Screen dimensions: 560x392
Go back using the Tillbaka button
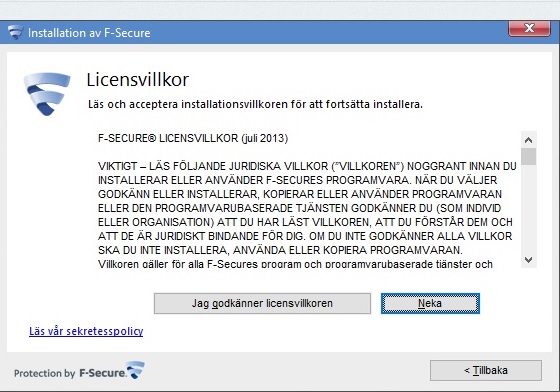pyautogui.click(x=486, y=370)
